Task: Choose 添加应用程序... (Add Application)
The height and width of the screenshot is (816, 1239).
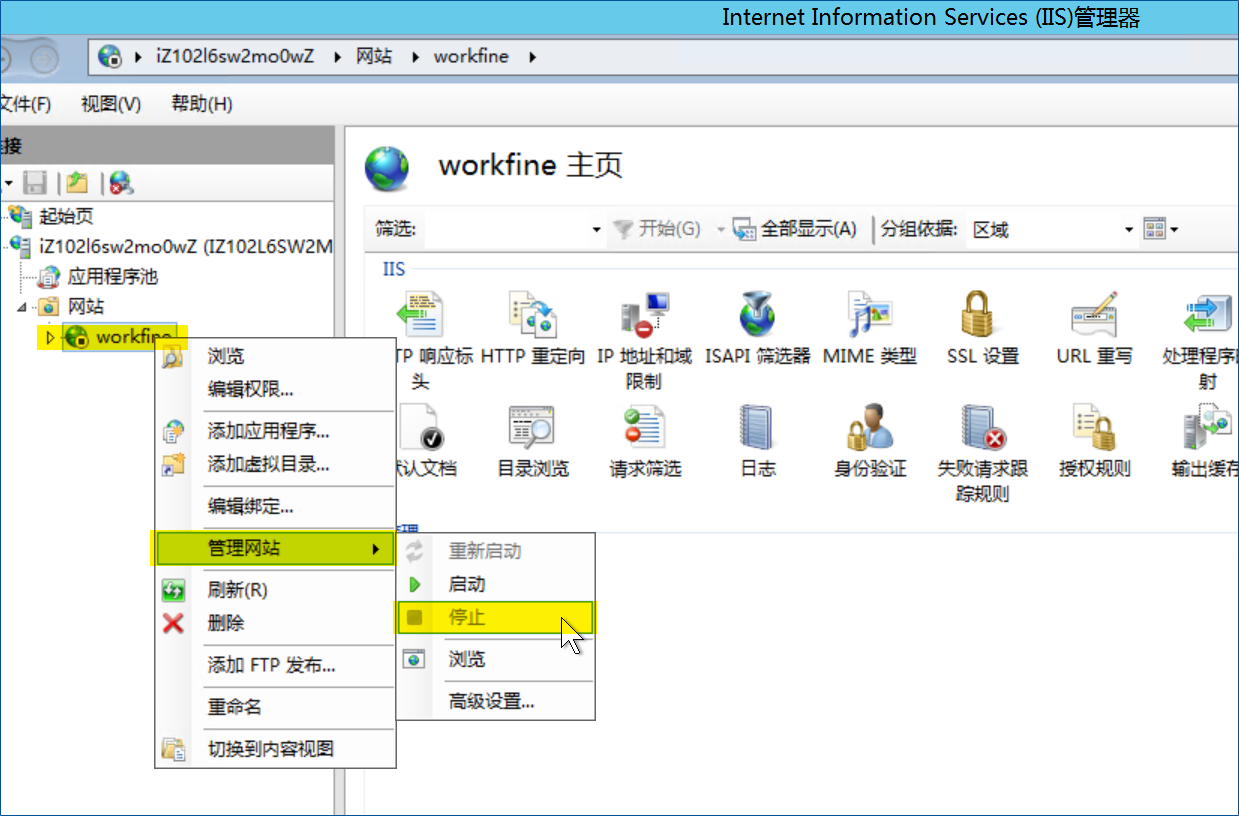Action: click(275, 431)
